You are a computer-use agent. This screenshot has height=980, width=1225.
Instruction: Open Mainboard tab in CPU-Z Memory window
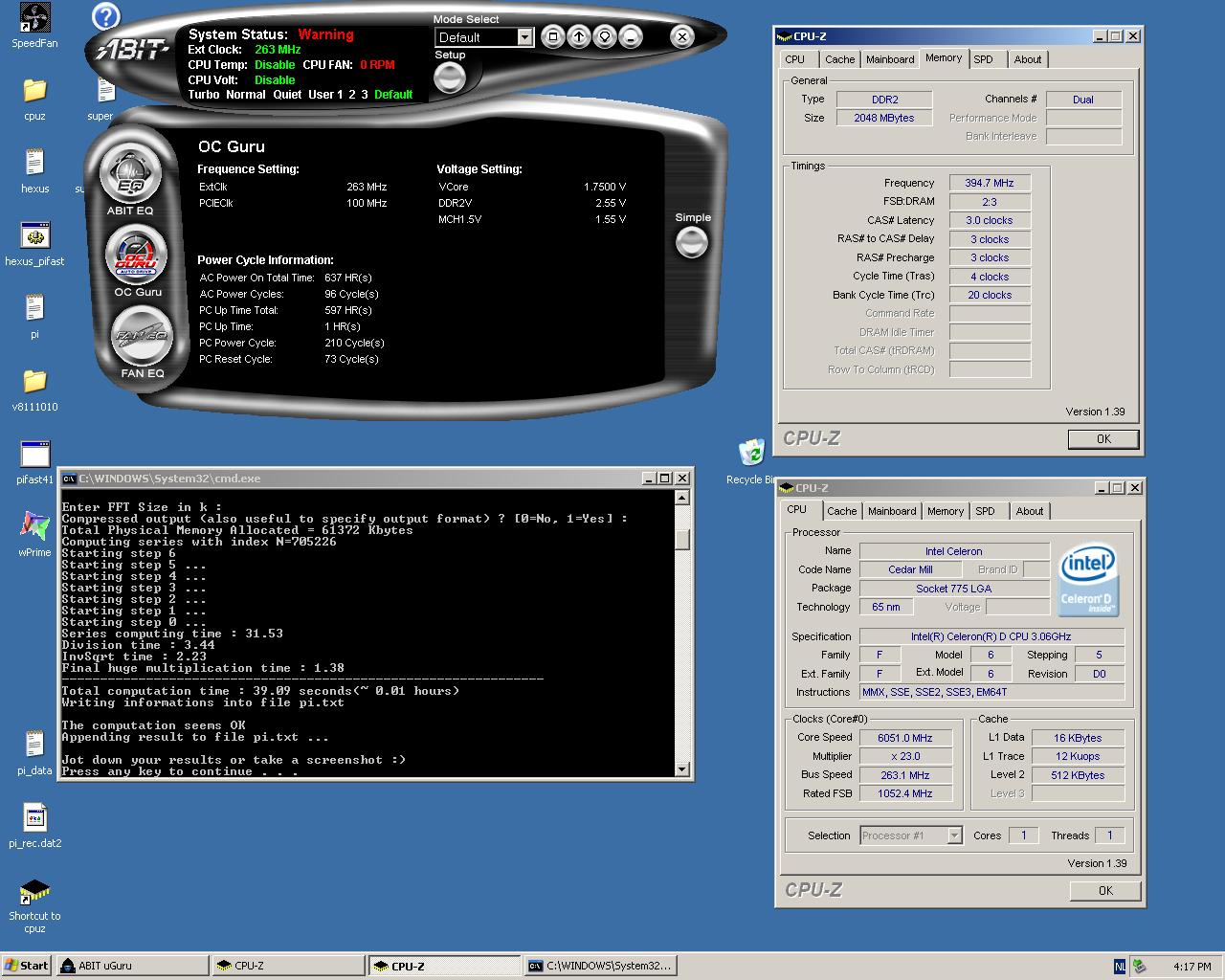[x=890, y=59]
